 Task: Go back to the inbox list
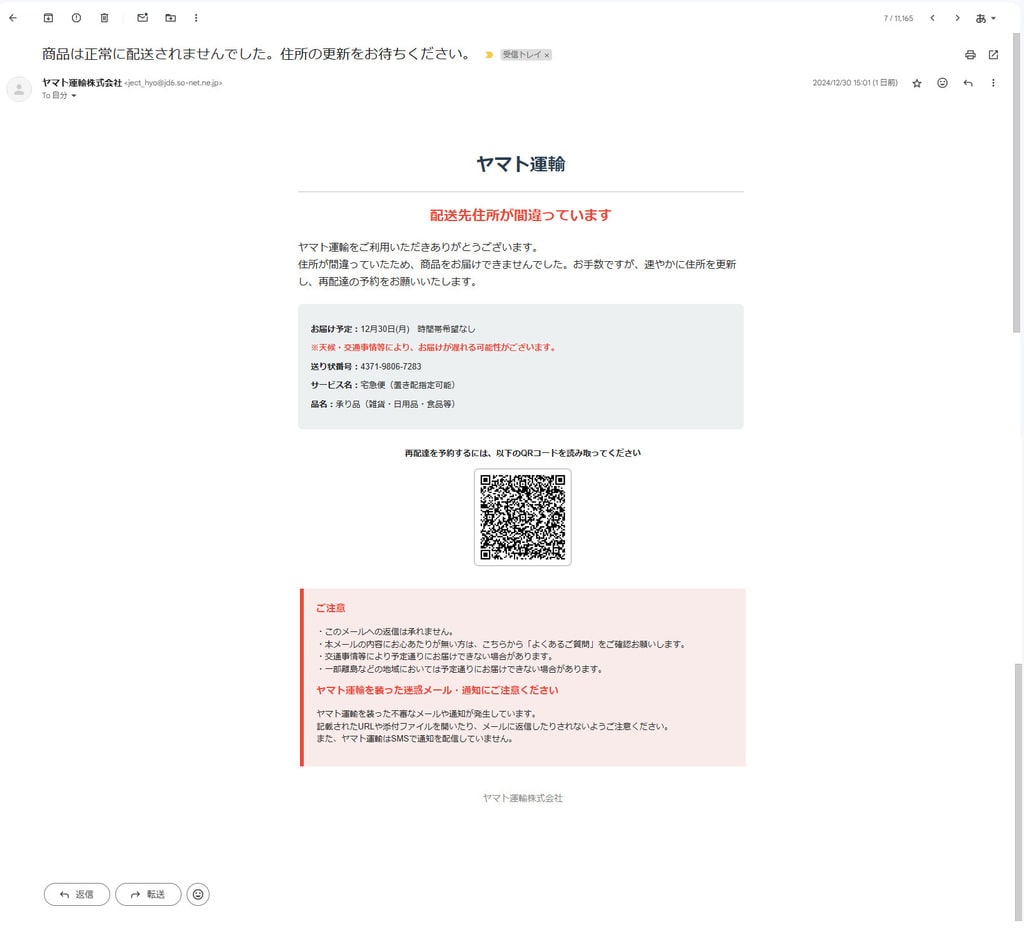[x=13, y=18]
